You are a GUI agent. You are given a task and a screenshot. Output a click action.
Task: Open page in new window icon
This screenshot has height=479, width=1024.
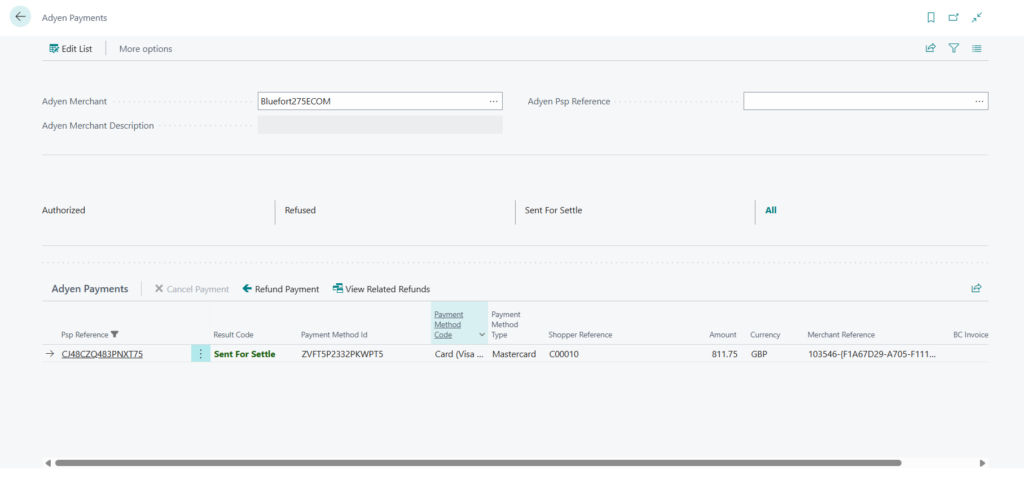953,17
